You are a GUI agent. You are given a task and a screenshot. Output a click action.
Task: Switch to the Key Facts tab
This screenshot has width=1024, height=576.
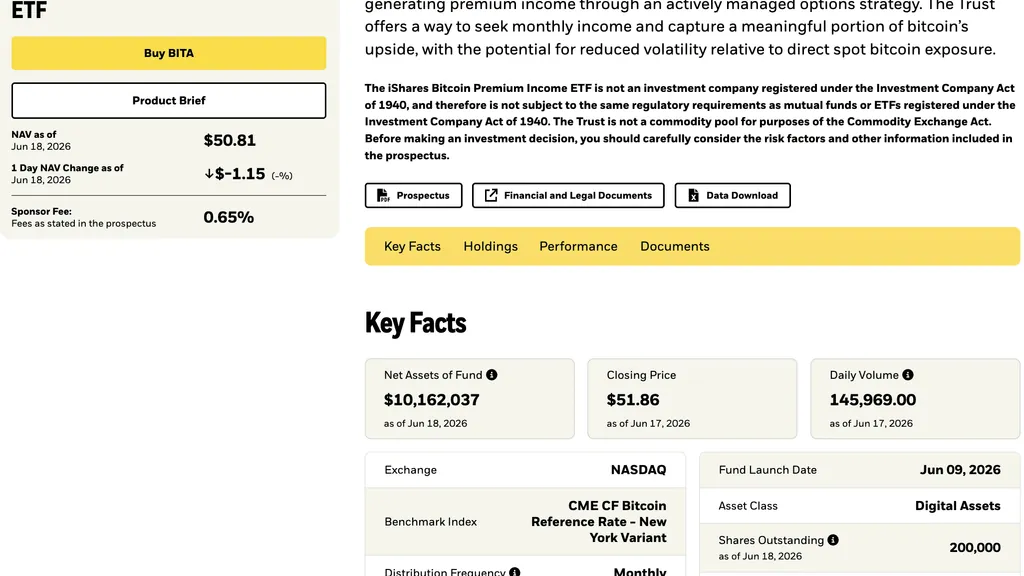point(412,246)
